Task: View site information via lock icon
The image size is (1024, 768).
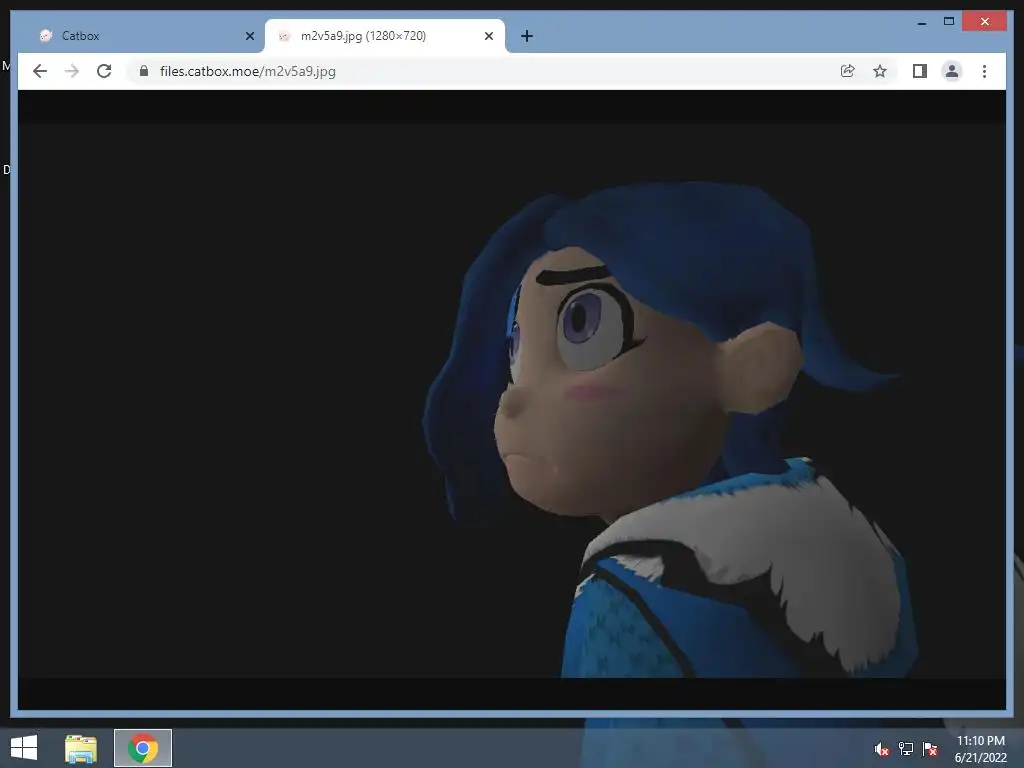Action: [144, 71]
